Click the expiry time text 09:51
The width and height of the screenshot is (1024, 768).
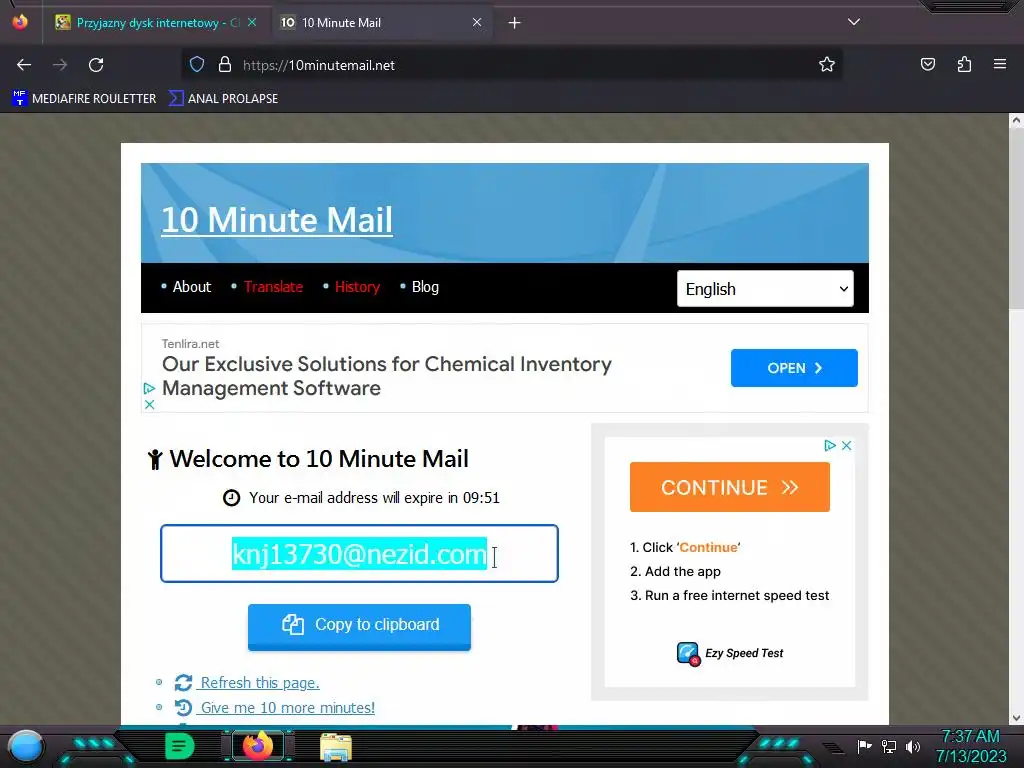point(481,498)
